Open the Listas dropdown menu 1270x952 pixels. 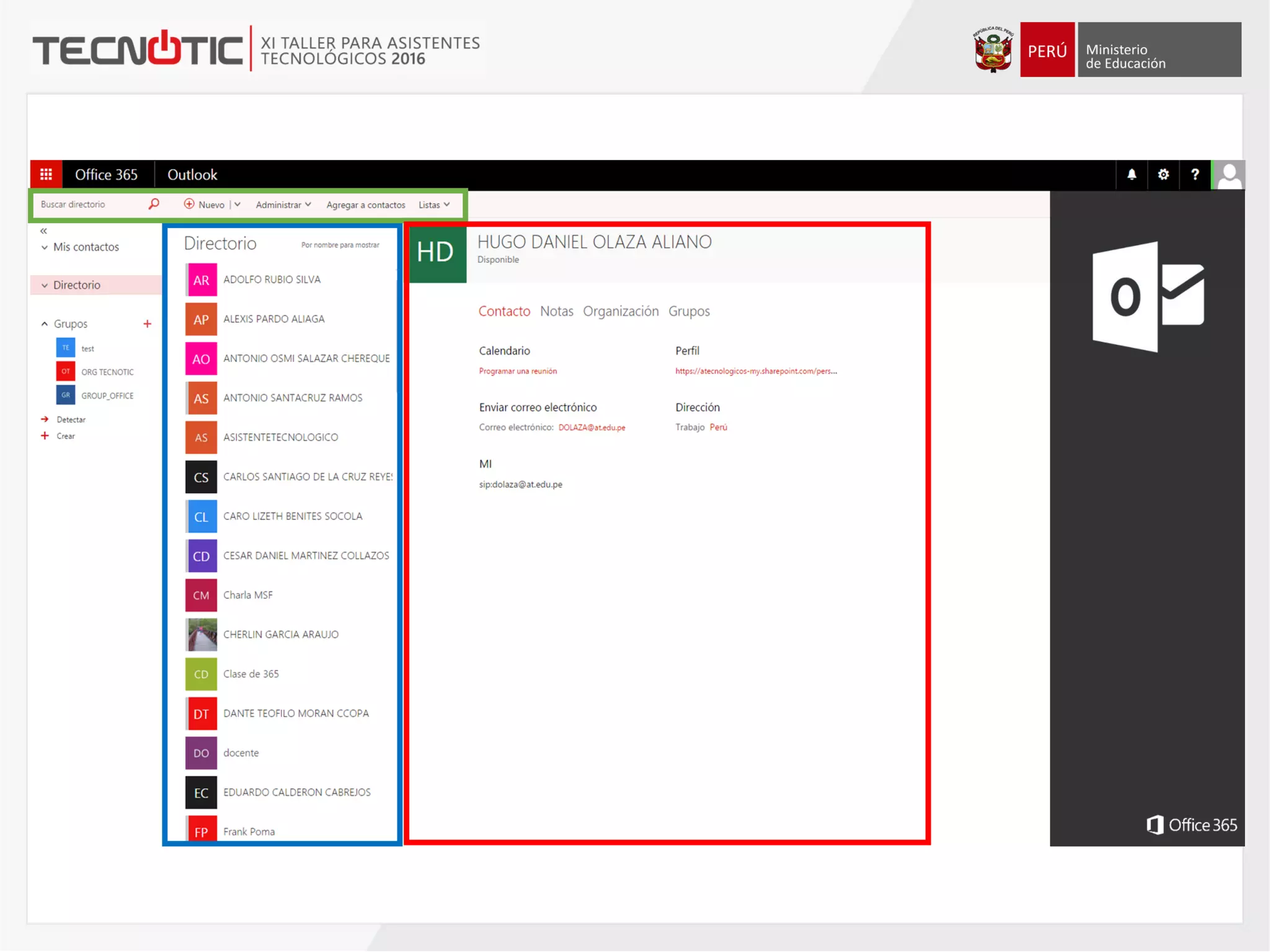434,205
